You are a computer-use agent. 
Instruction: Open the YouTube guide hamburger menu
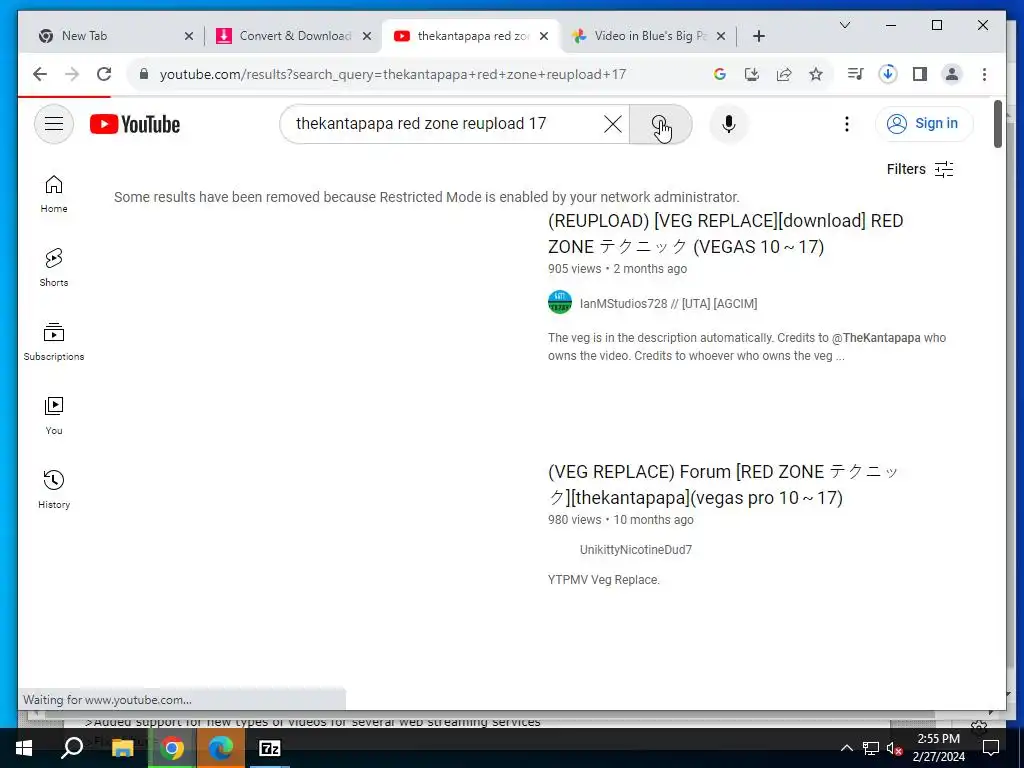(54, 123)
